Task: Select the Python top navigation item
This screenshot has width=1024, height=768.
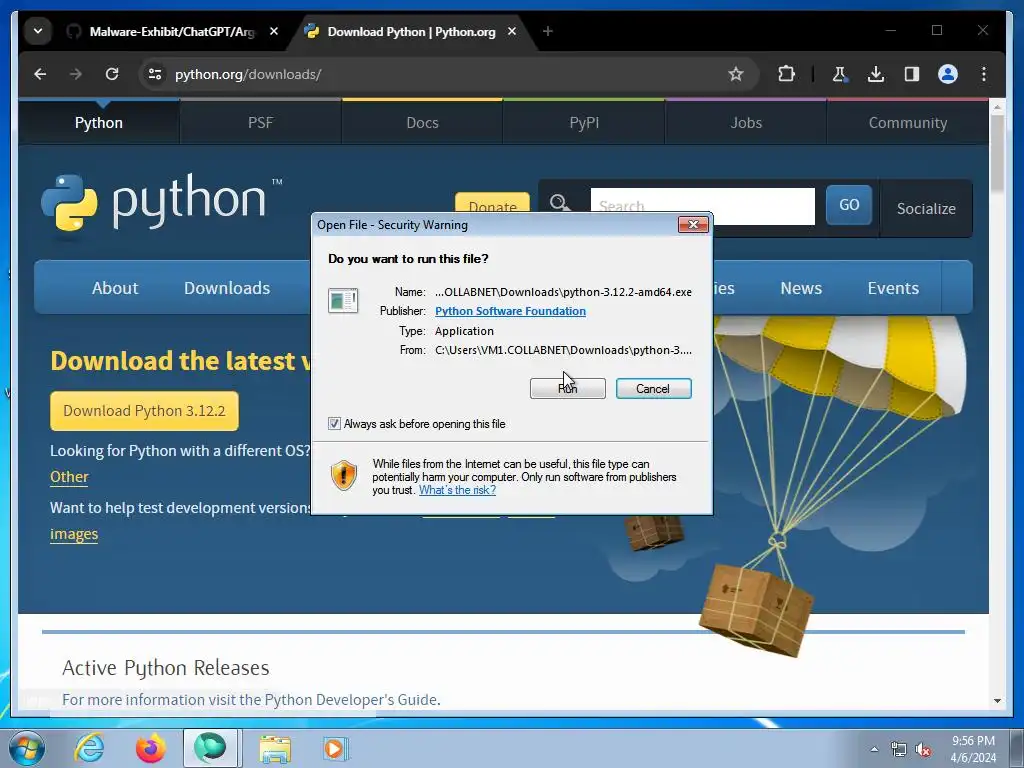Action: coord(99,123)
